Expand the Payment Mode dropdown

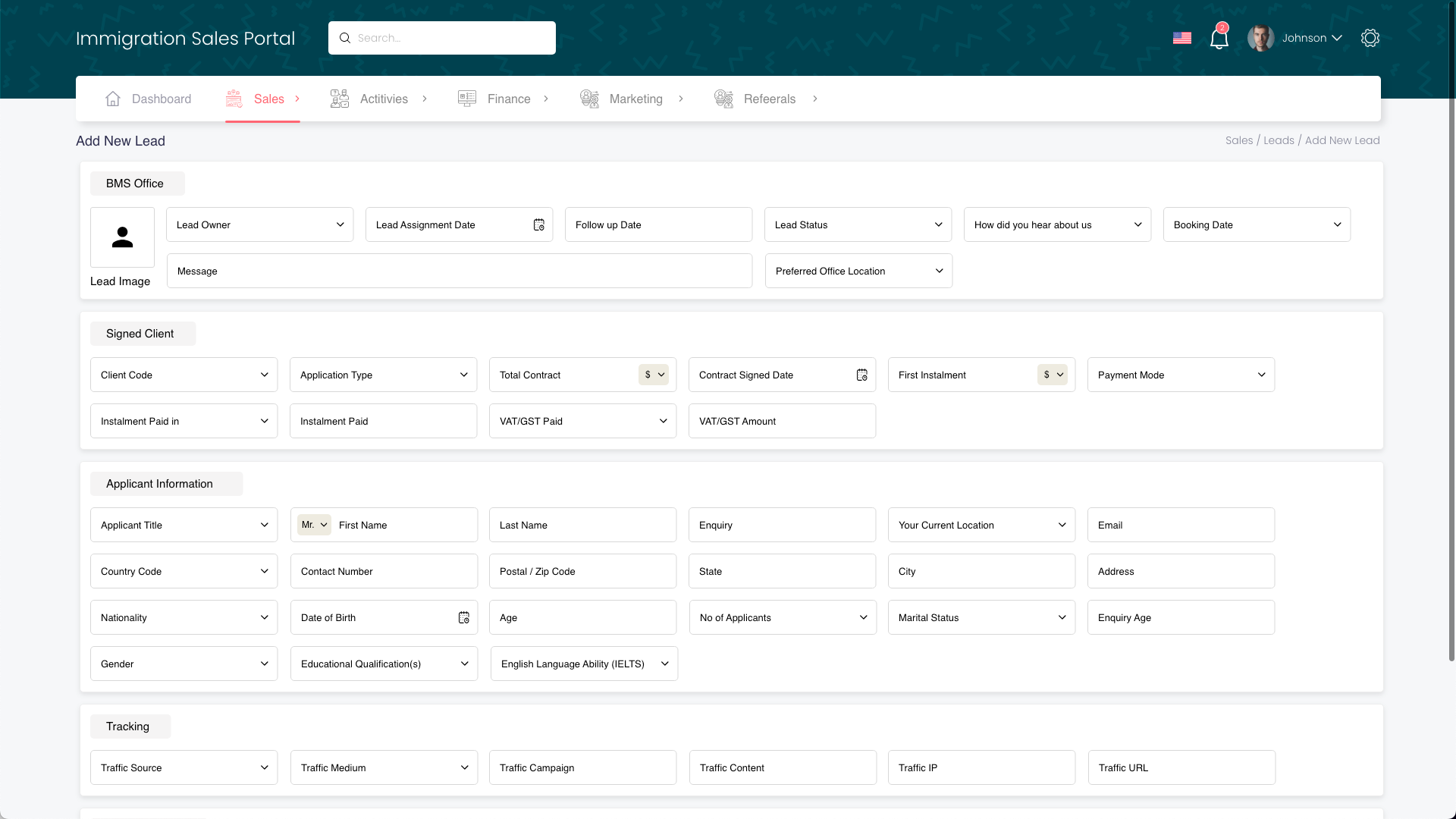pos(1181,375)
